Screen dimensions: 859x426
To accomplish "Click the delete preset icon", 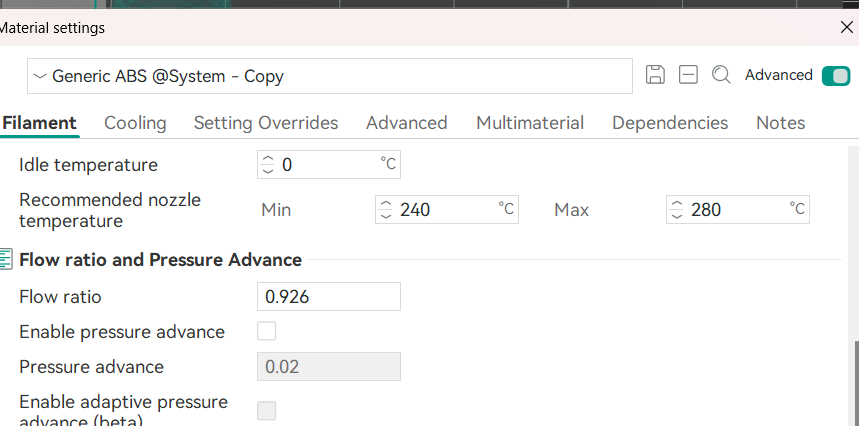I will coord(687,75).
